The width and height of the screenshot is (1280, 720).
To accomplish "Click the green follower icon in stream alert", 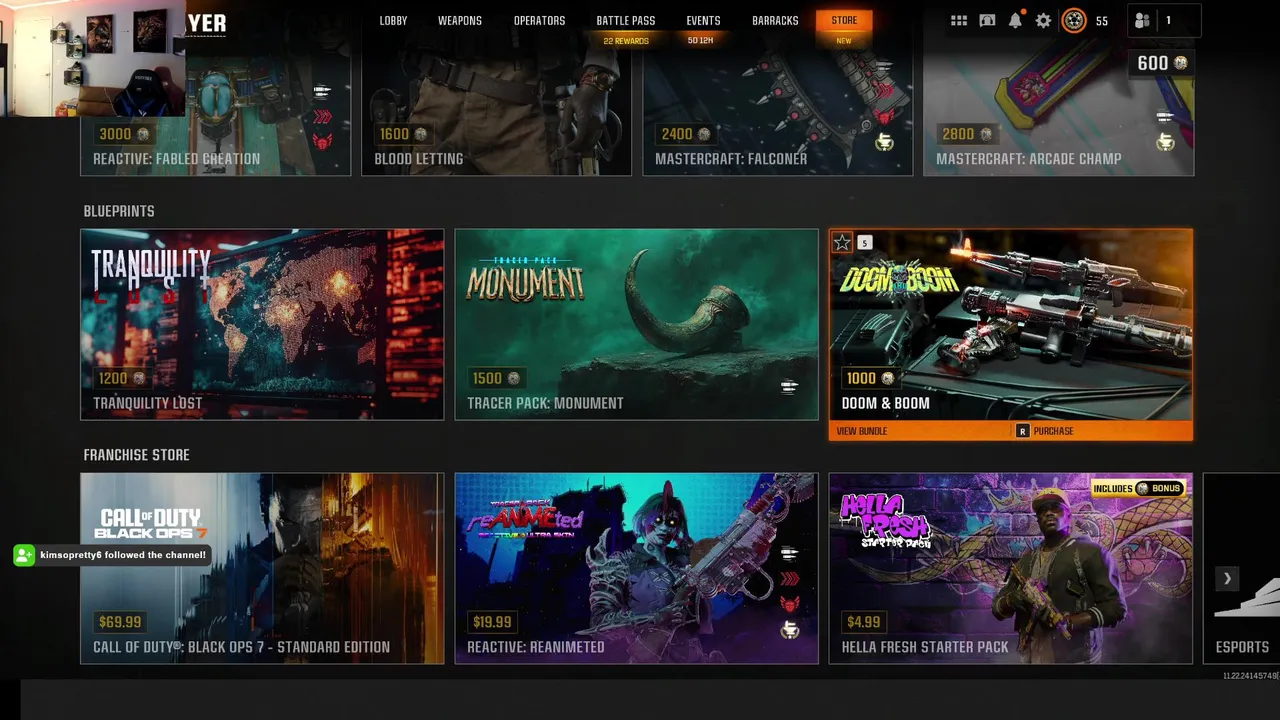I will point(24,555).
